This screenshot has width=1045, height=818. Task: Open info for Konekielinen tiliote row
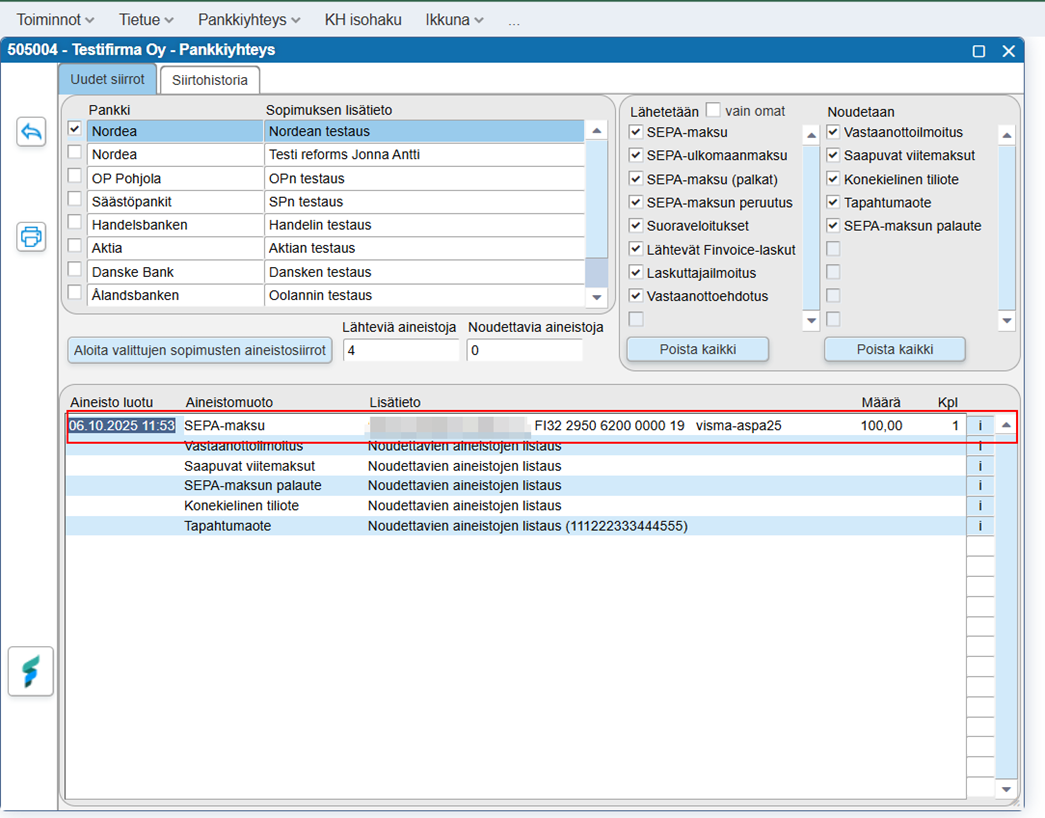(x=980, y=506)
